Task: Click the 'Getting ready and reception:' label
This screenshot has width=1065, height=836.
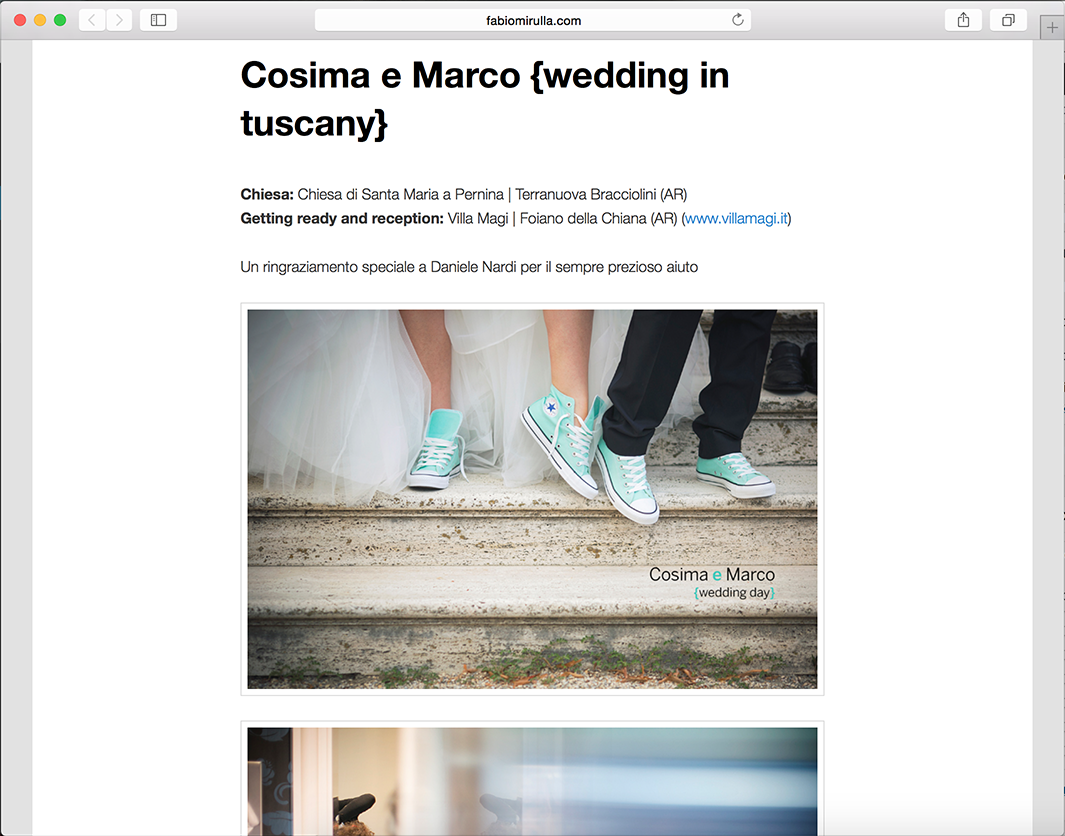Action: pos(342,218)
